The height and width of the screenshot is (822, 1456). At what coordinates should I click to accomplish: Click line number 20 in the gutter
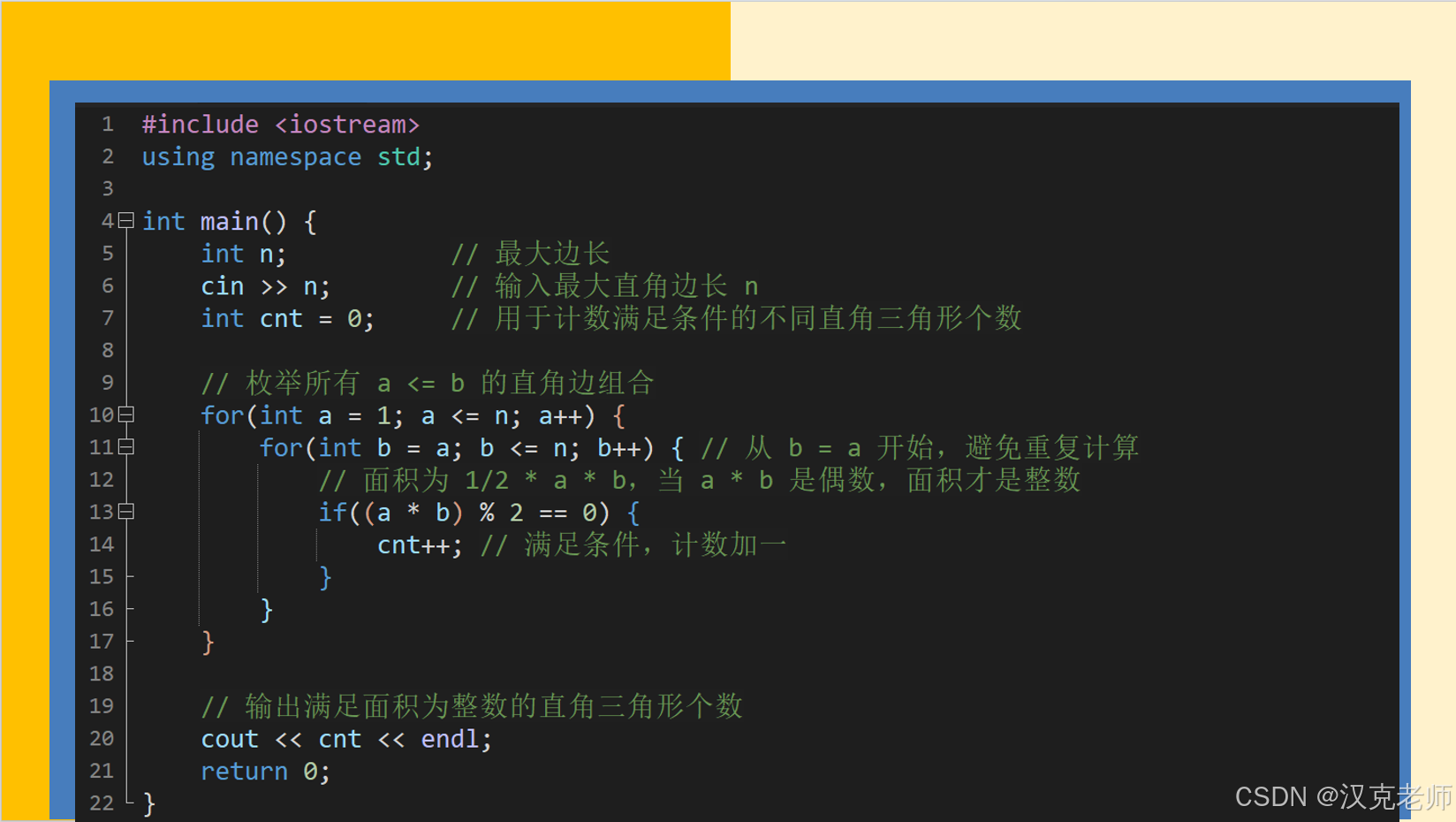point(101,738)
